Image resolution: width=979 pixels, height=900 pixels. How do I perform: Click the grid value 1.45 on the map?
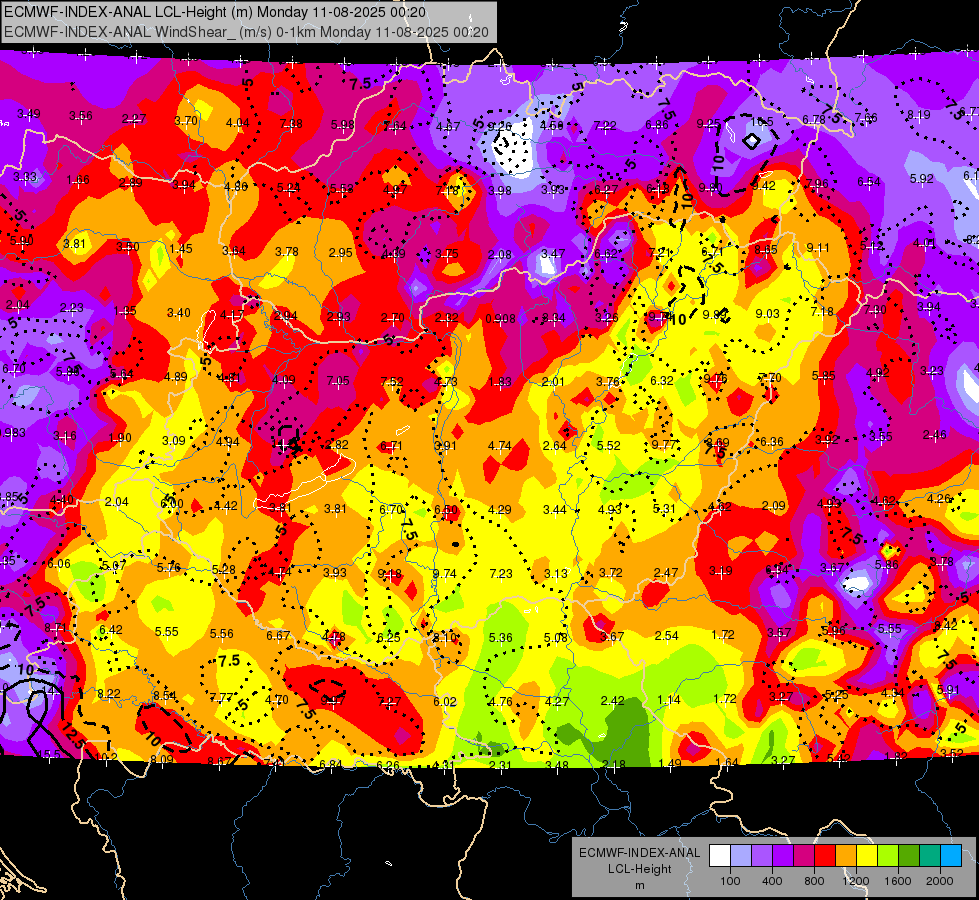pyautogui.click(x=181, y=249)
